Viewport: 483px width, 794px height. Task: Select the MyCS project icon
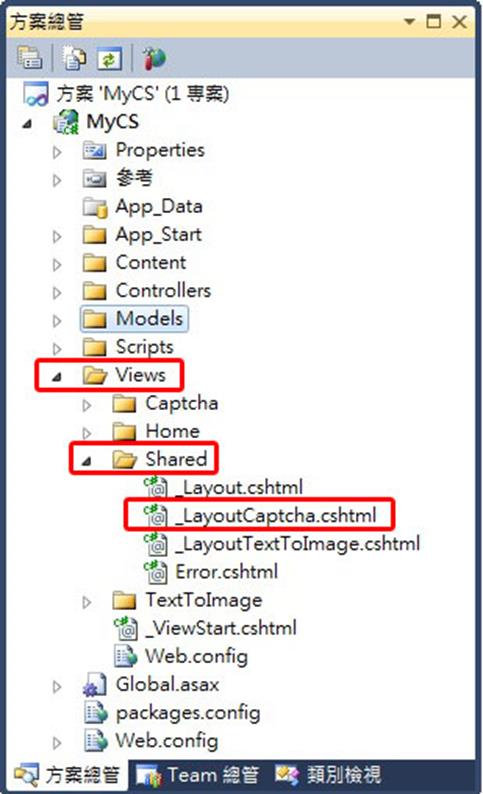(x=66, y=122)
